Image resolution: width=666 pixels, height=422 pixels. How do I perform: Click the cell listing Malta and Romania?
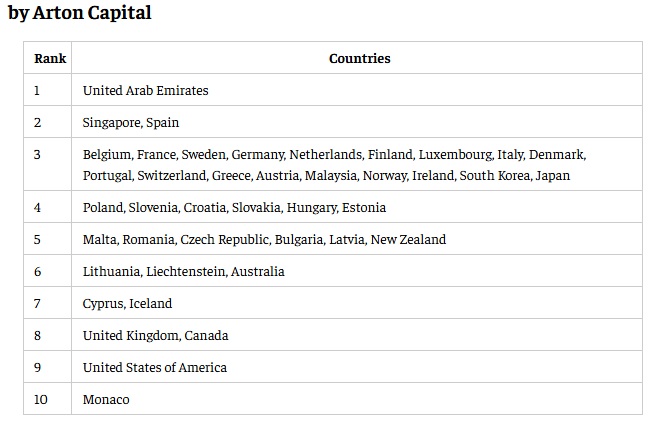264,240
